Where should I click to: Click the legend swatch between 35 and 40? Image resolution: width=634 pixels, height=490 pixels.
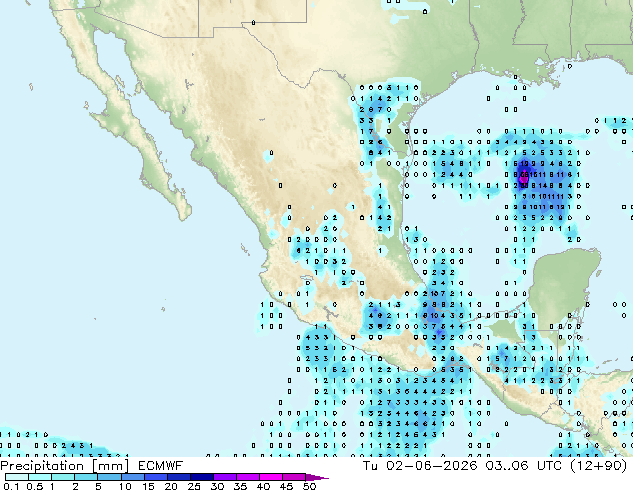(x=247, y=477)
